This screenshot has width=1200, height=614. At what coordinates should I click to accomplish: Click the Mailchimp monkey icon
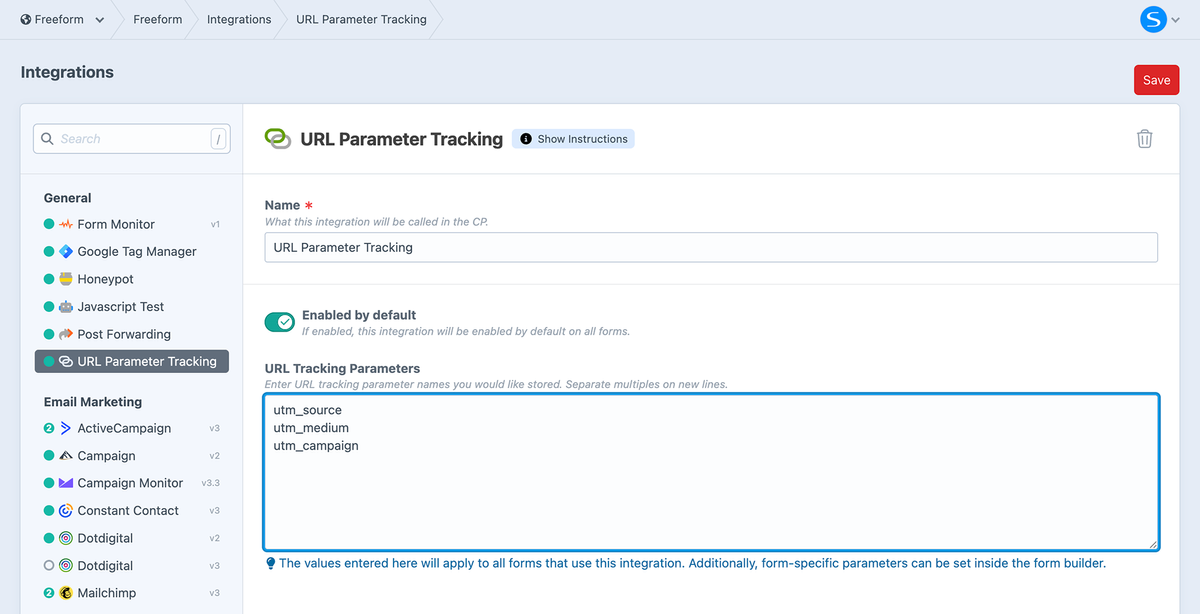coord(66,593)
